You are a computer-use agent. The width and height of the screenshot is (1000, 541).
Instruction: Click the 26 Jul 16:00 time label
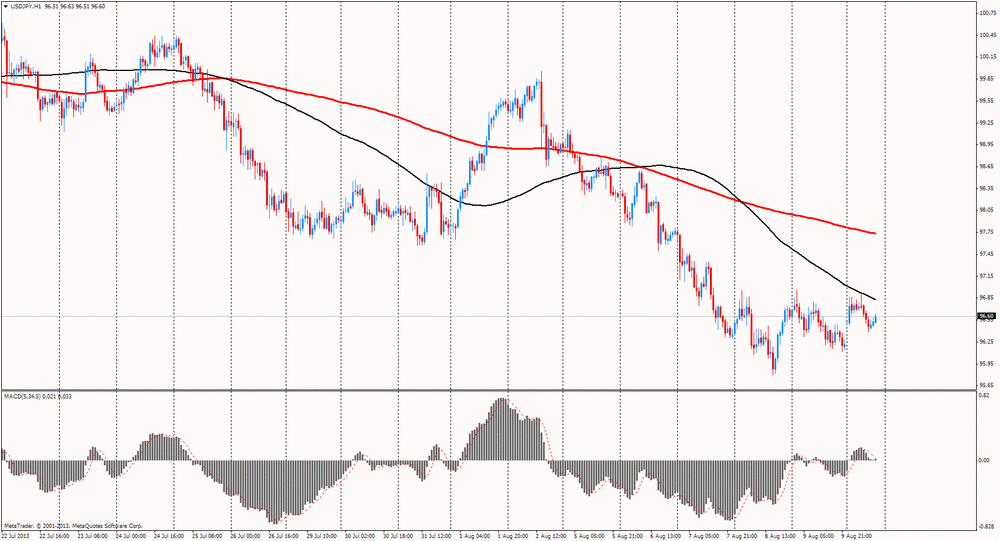pyautogui.click(x=283, y=536)
